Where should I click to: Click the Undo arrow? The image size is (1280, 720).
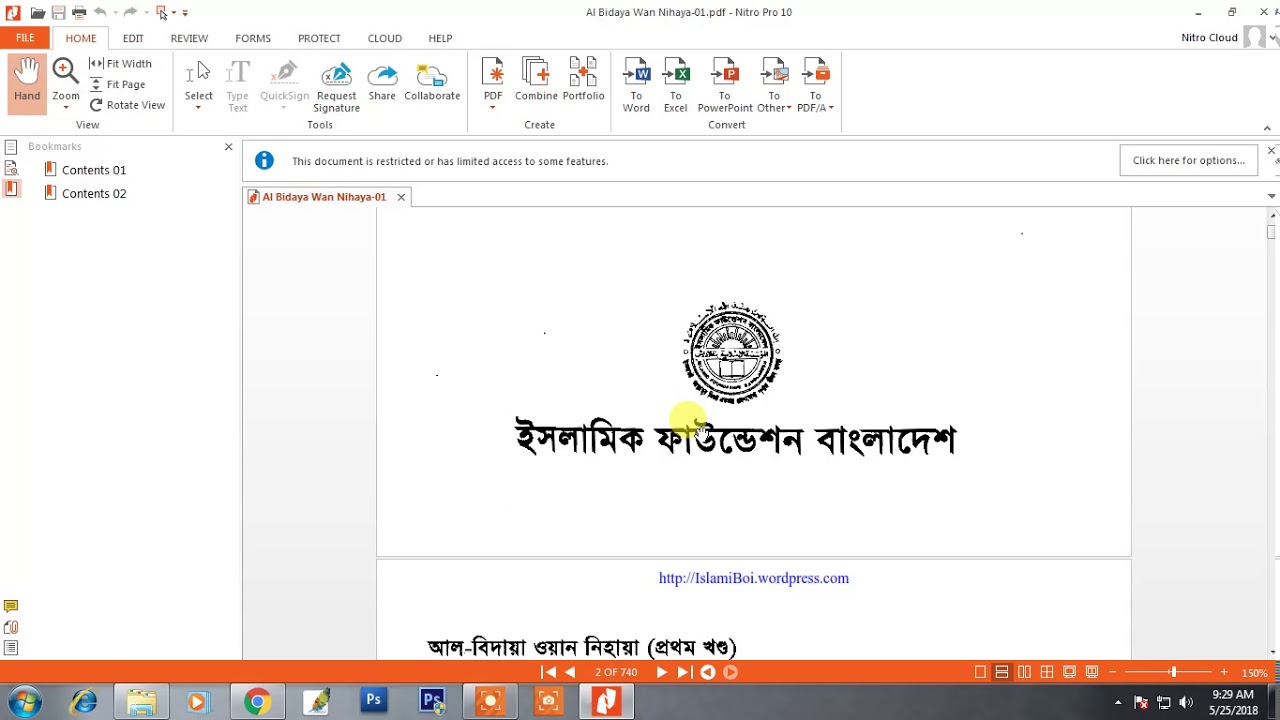pyautogui.click(x=100, y=12)
